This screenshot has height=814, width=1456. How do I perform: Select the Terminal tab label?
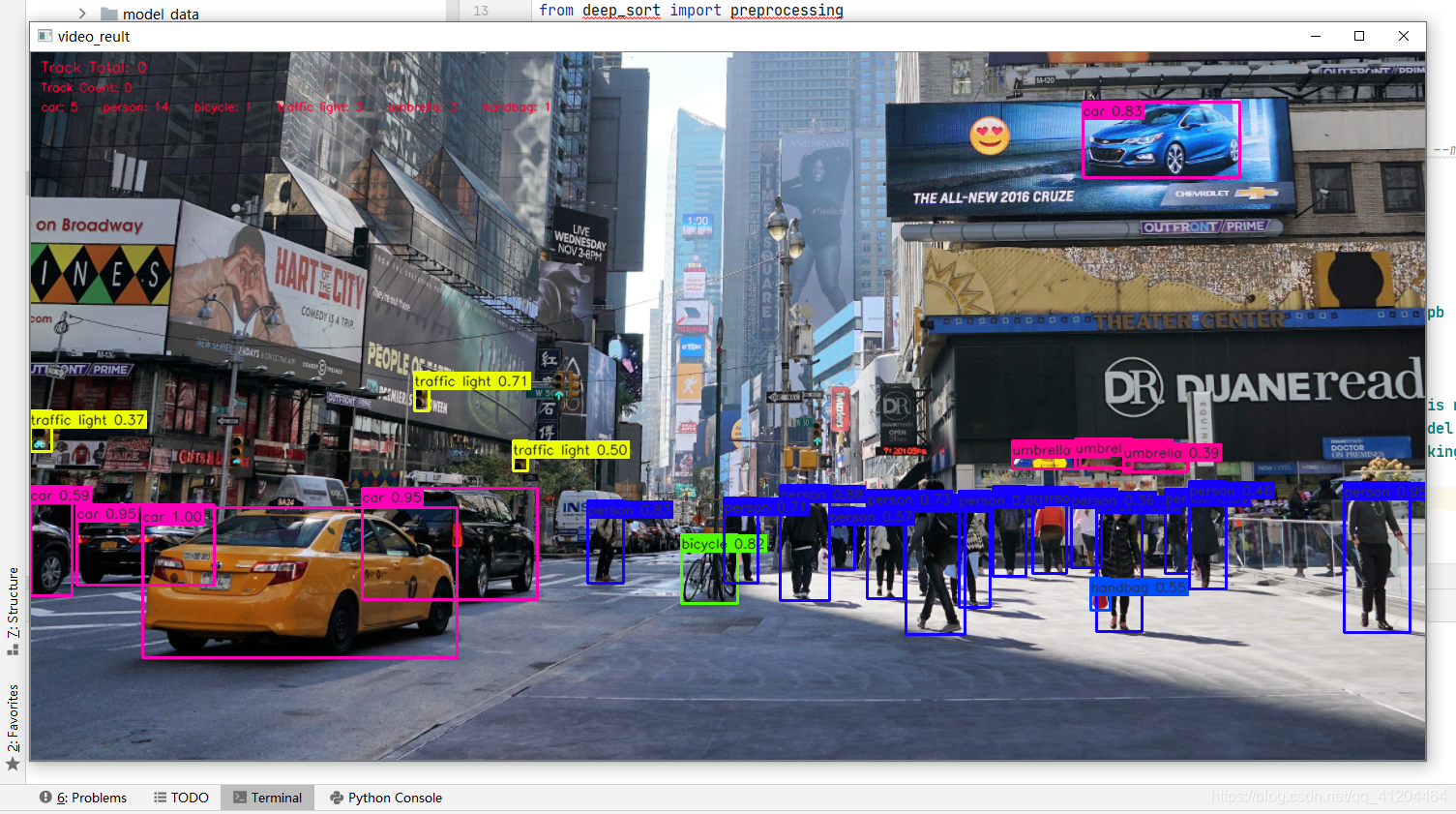click(276, 798)
